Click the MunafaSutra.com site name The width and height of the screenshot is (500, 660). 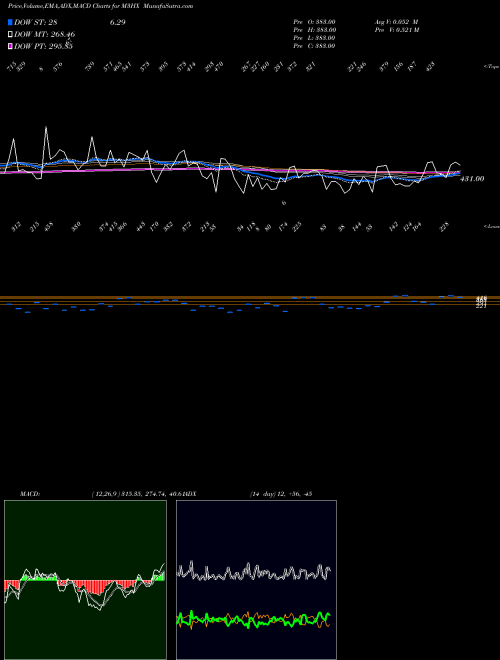[x=168, y=6]
